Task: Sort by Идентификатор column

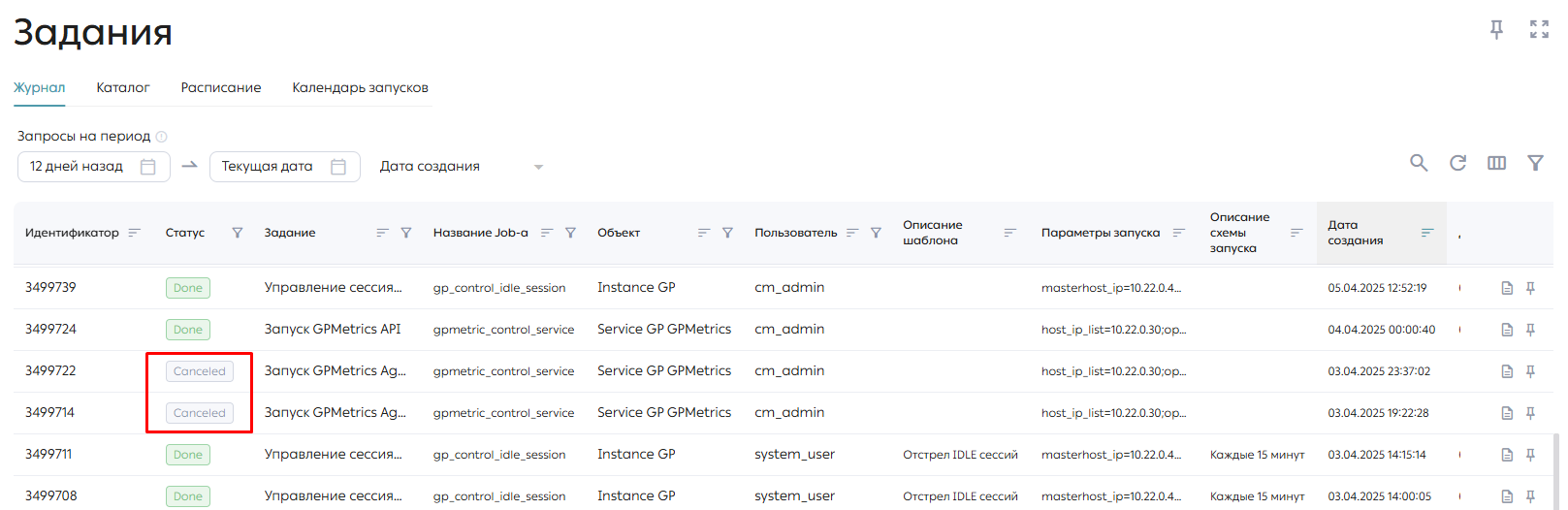Action: pyautogui.click(x=135, y=233)
